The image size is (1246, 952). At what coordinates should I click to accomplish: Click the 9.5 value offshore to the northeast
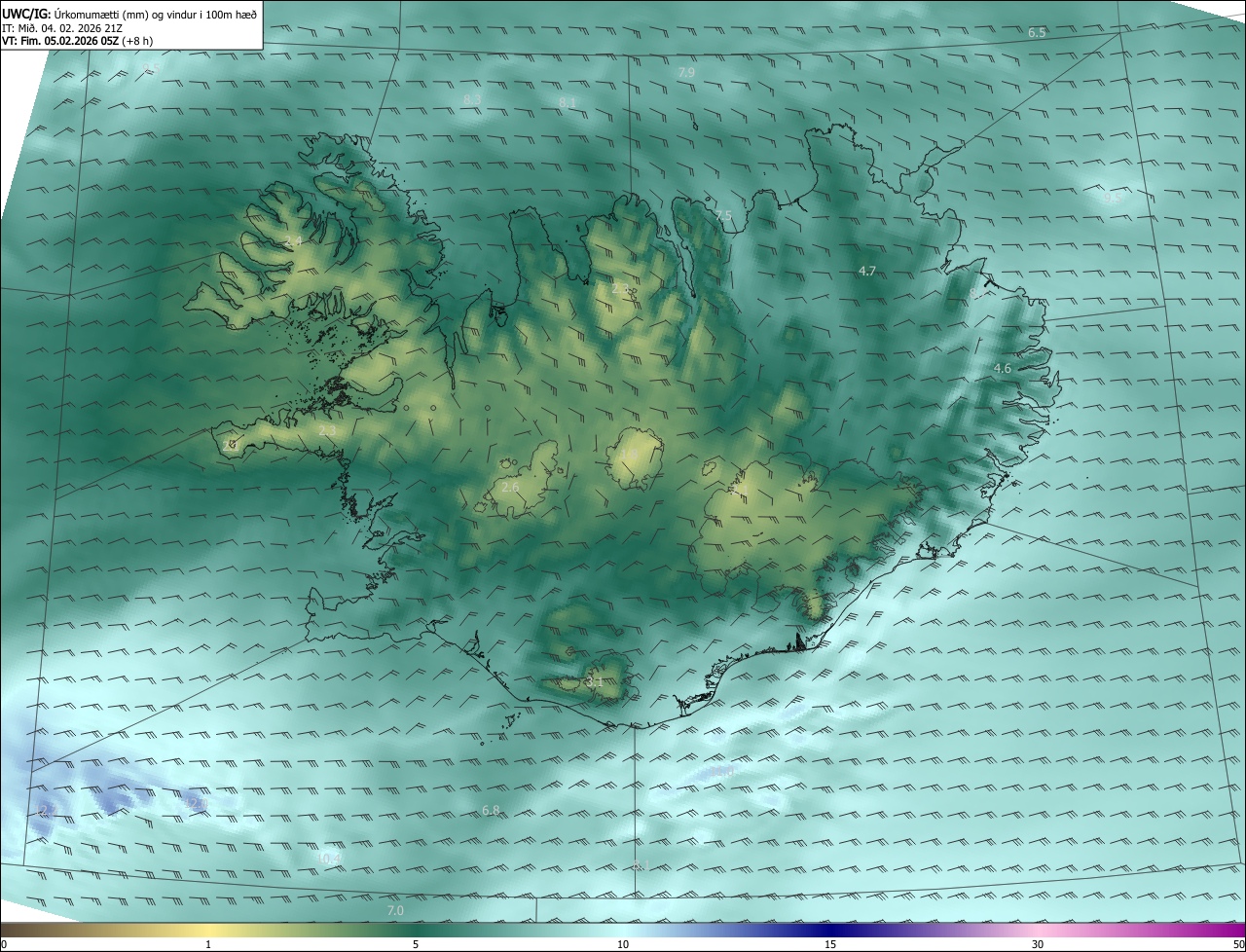[1112, 198]
